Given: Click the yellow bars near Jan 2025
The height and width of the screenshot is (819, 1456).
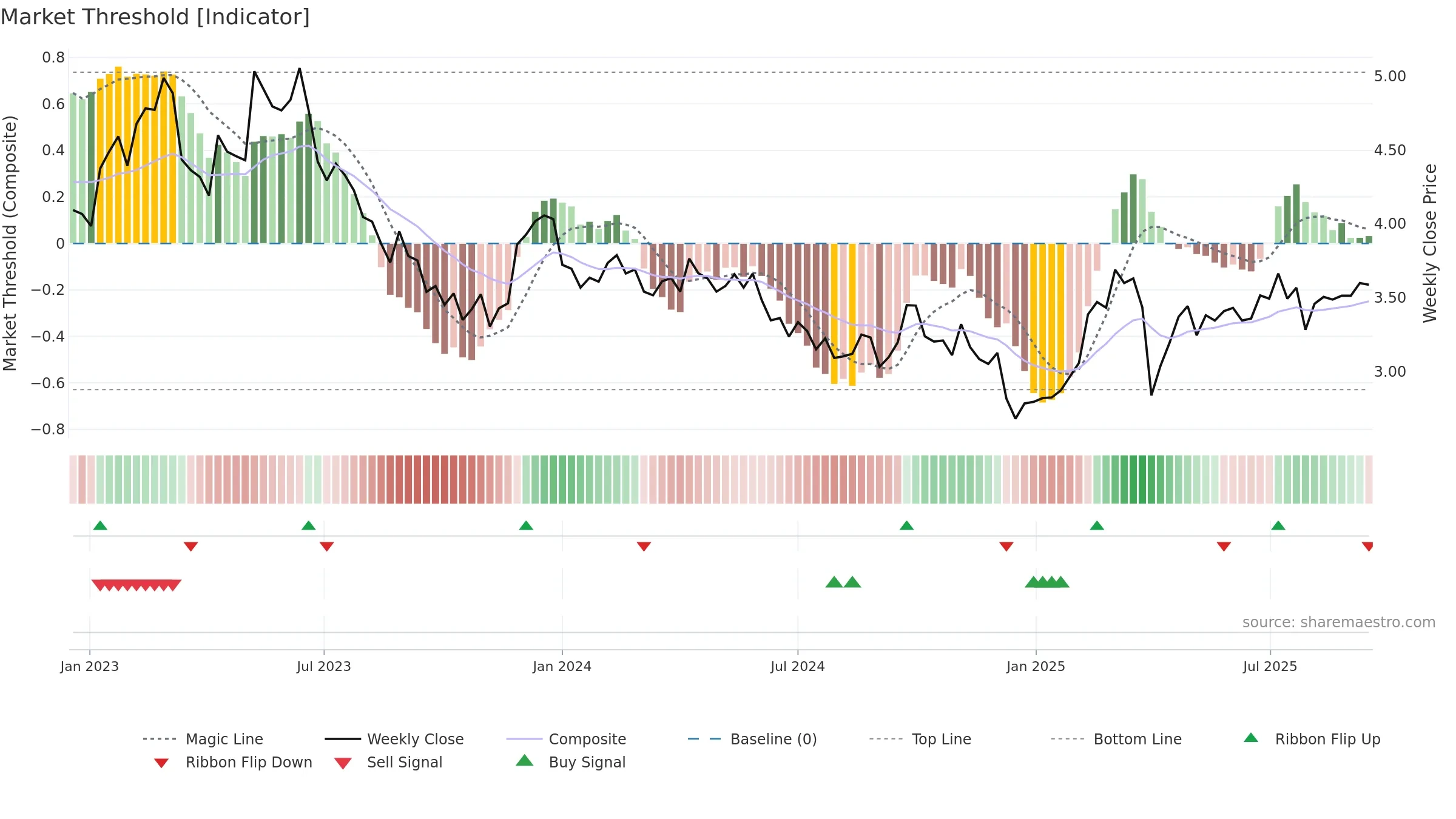Looking at the screenshot, I should point(1047,322).
